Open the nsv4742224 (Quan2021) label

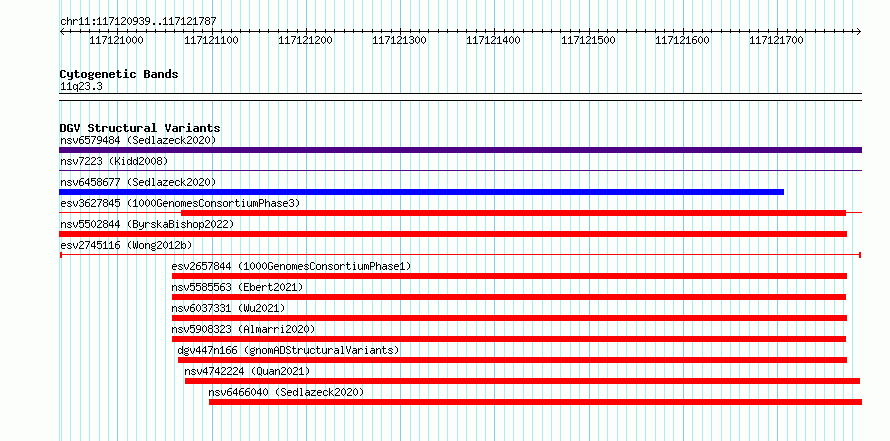tap(247, 371)
